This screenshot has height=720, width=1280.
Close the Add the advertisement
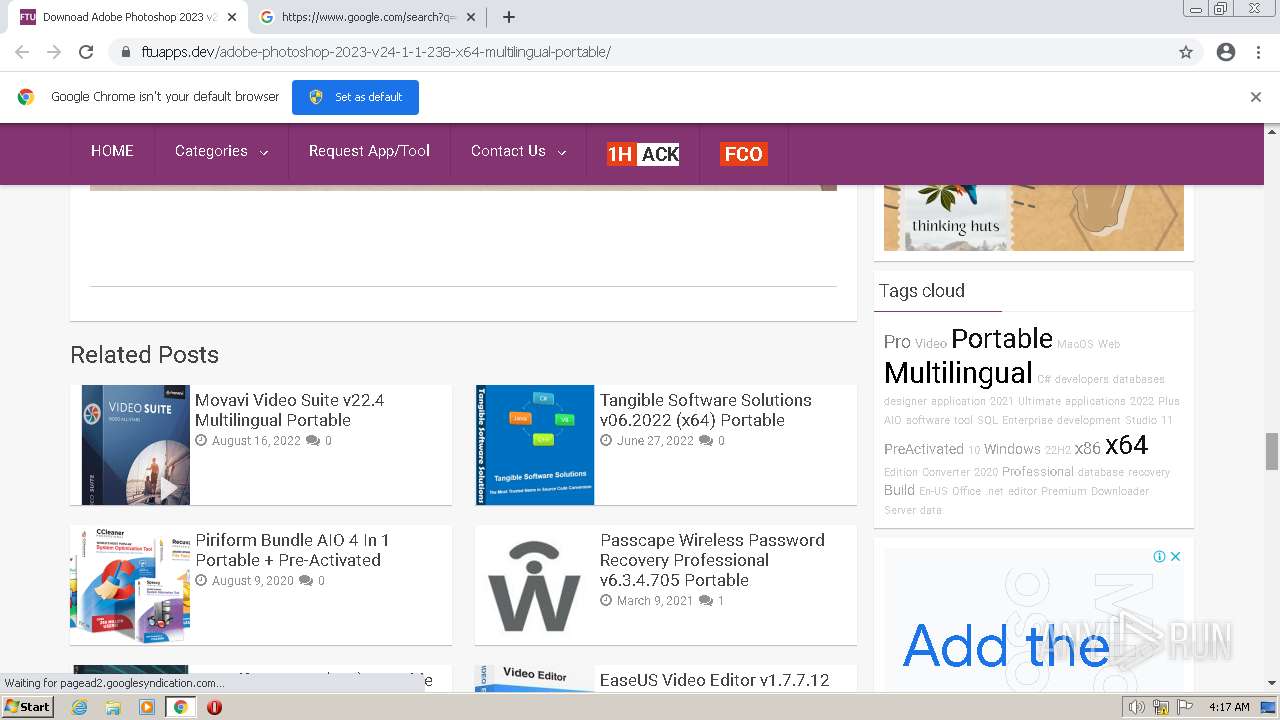(x=1176, y=556)
